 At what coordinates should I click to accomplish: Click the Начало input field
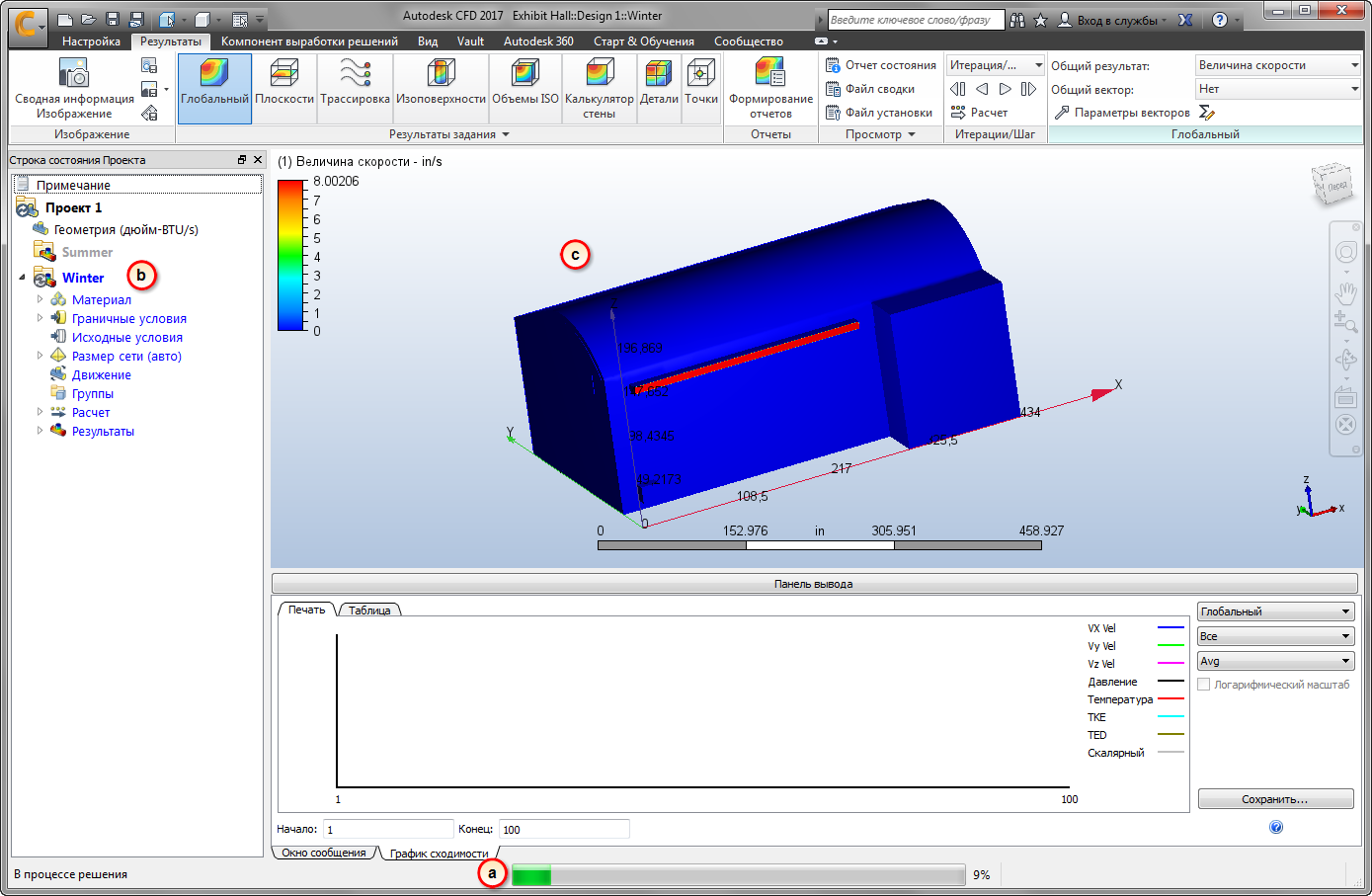click(388, 829)
